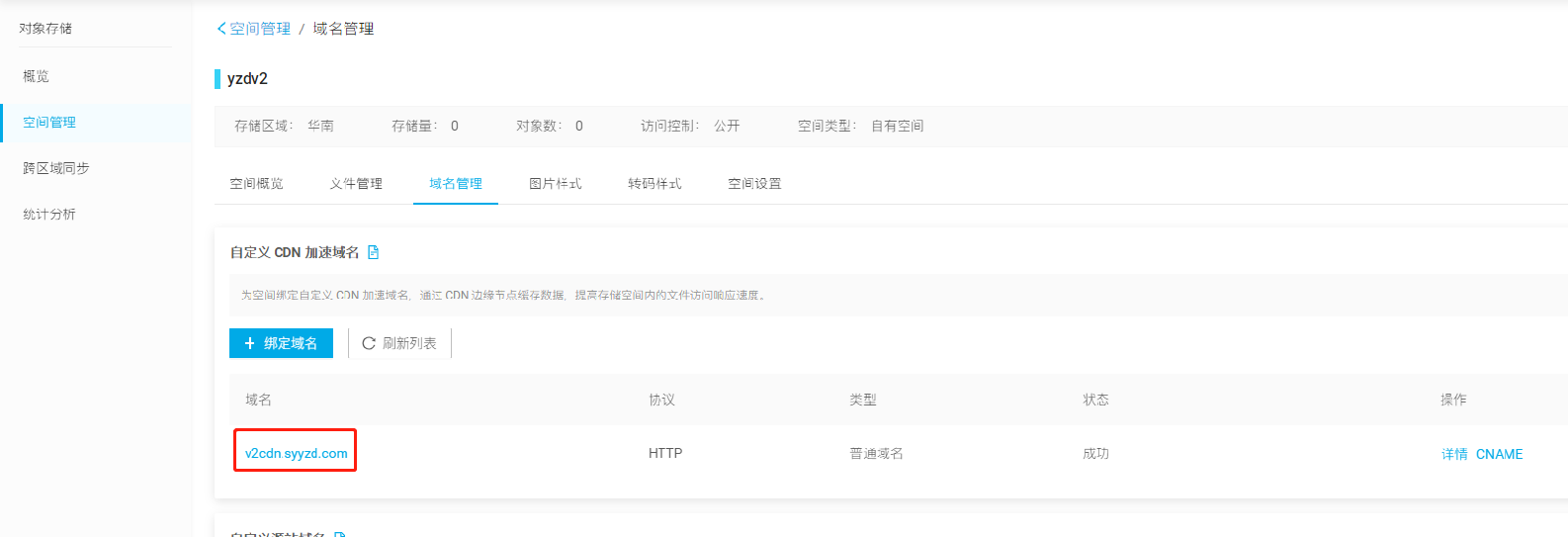Click the 操作 column header

(1453, 400)
